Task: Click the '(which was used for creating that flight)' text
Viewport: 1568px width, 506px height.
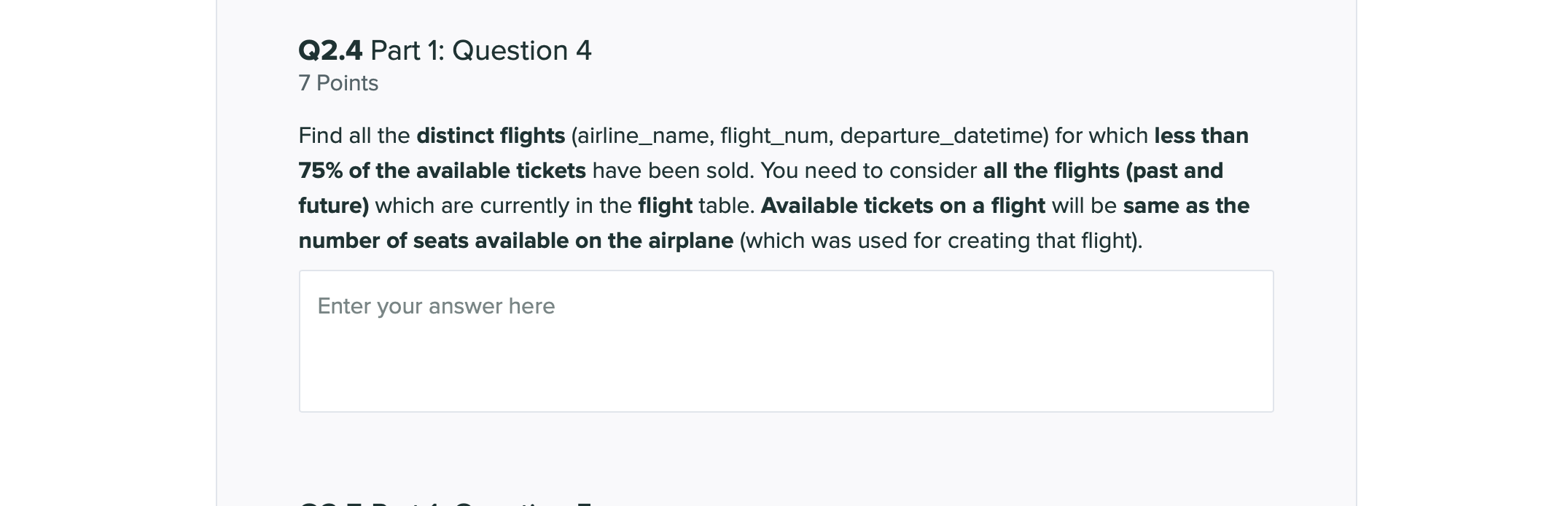Action: (x=940, y=241)
